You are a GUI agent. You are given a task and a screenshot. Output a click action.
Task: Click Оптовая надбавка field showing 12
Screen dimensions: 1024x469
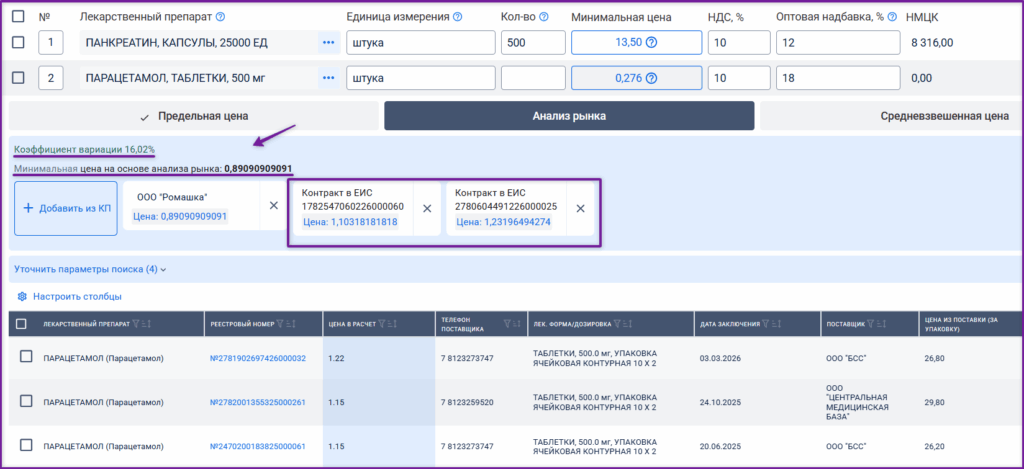(838, 43)
